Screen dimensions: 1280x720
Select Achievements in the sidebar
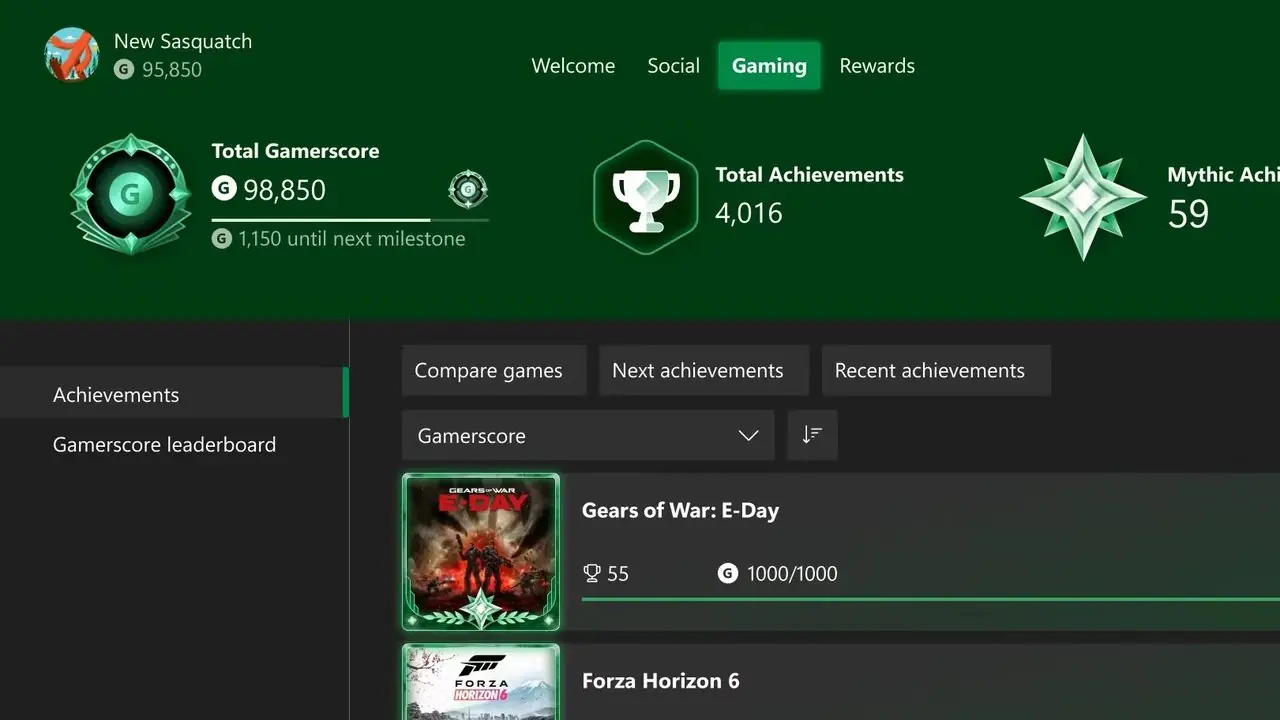(174, 394)
